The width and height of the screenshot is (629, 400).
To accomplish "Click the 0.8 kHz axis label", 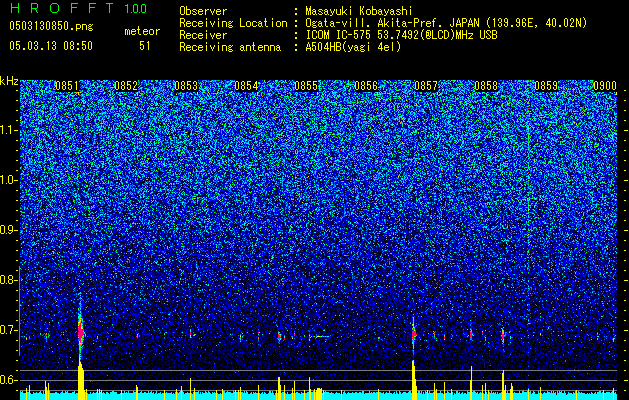I will [9, 280].
